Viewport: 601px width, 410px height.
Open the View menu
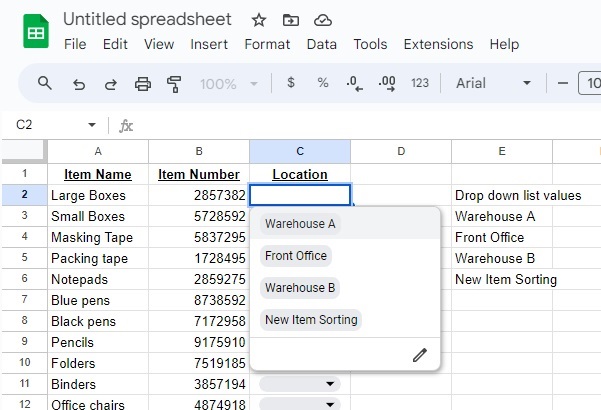click(x=159, y=44)
